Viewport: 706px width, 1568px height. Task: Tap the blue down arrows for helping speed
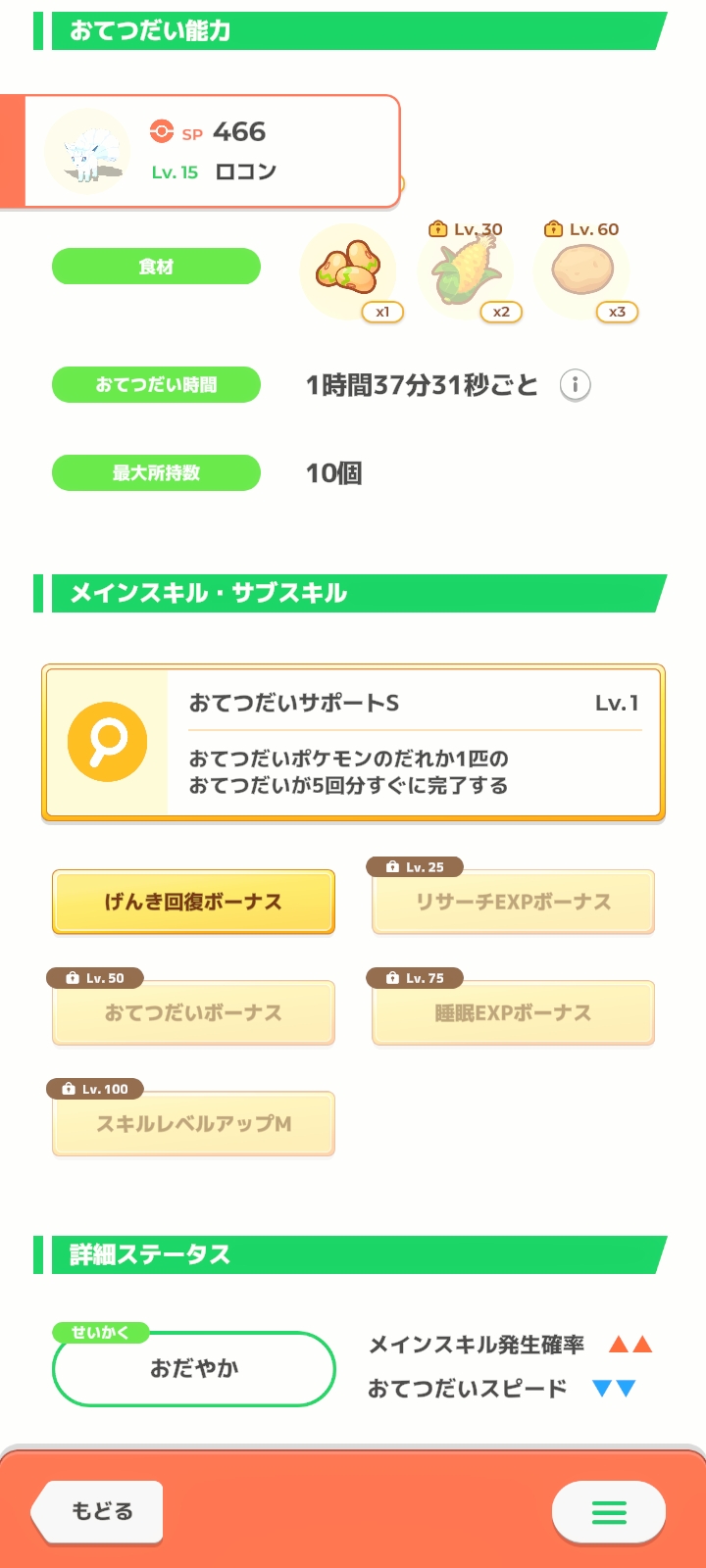click(614, 1388)
